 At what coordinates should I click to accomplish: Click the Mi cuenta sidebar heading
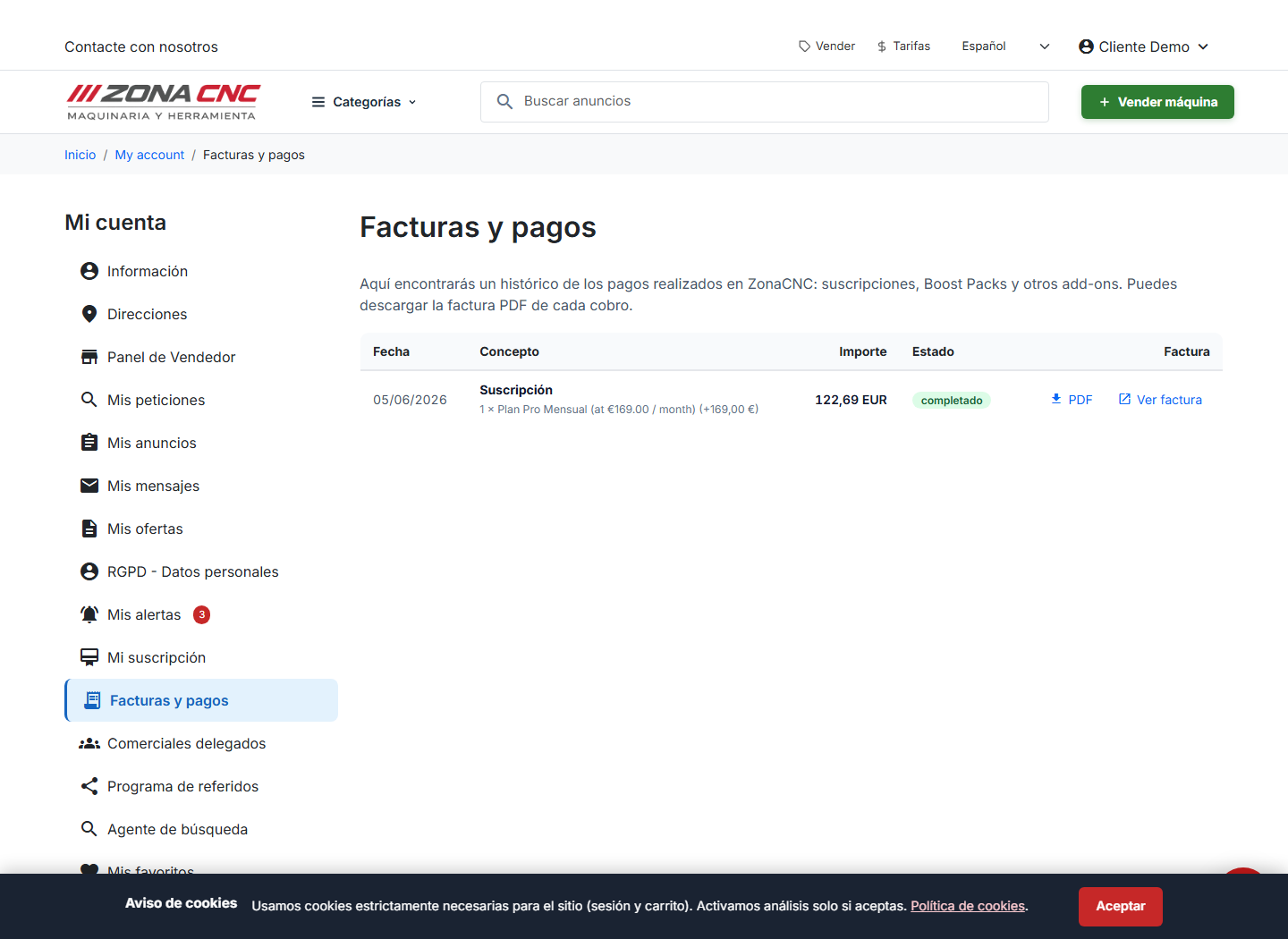click(115, 223)
